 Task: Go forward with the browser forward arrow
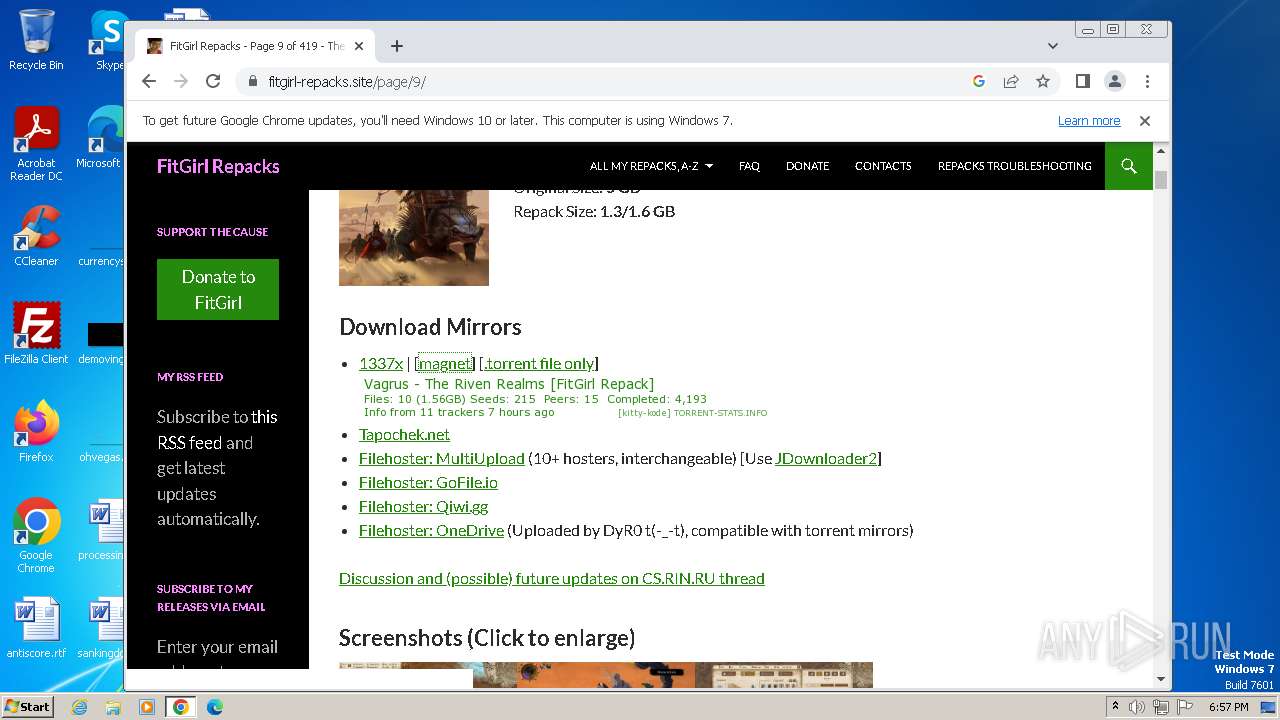[181, 81]
